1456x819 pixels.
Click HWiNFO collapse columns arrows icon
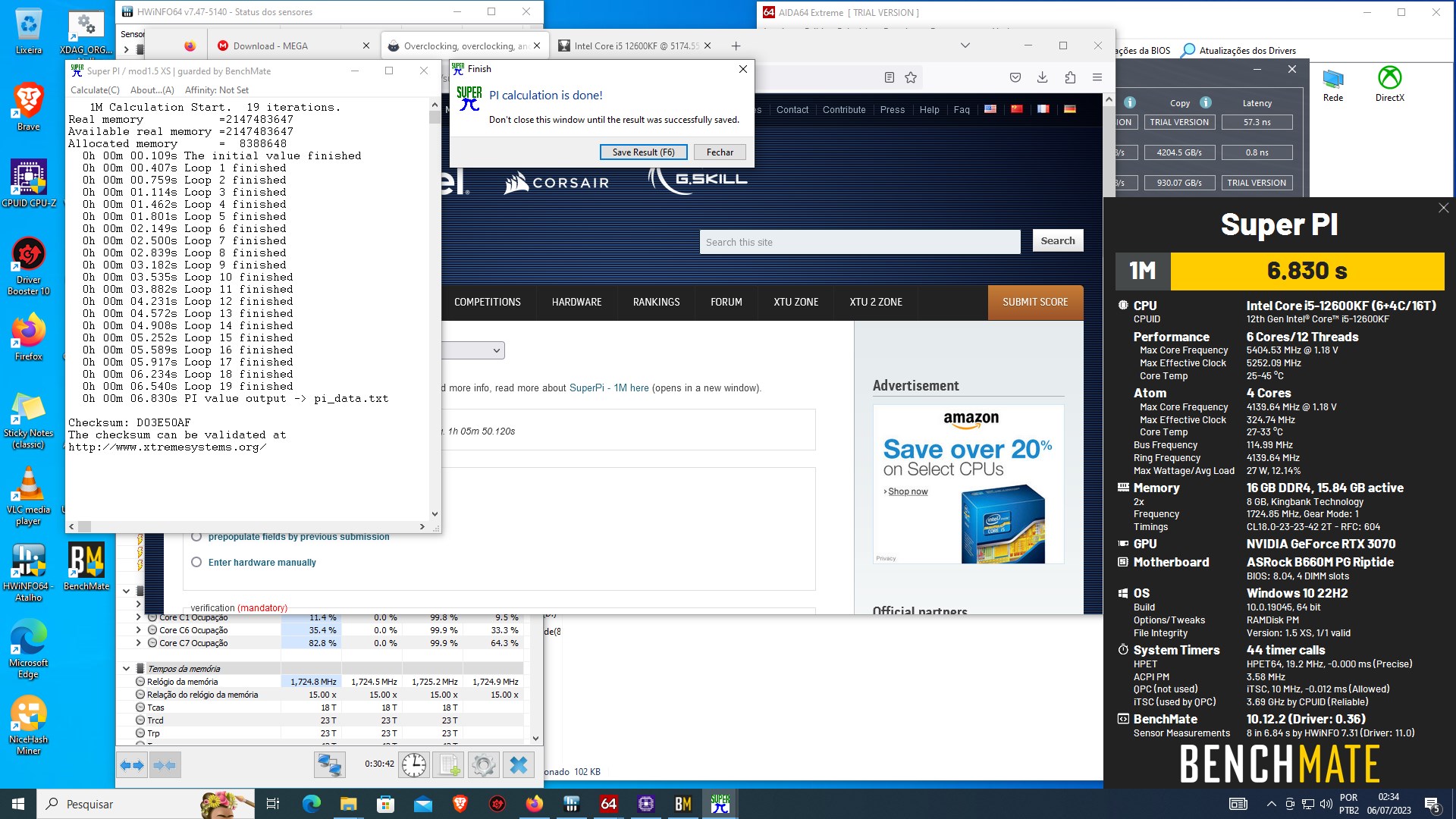tap(165, 765)
